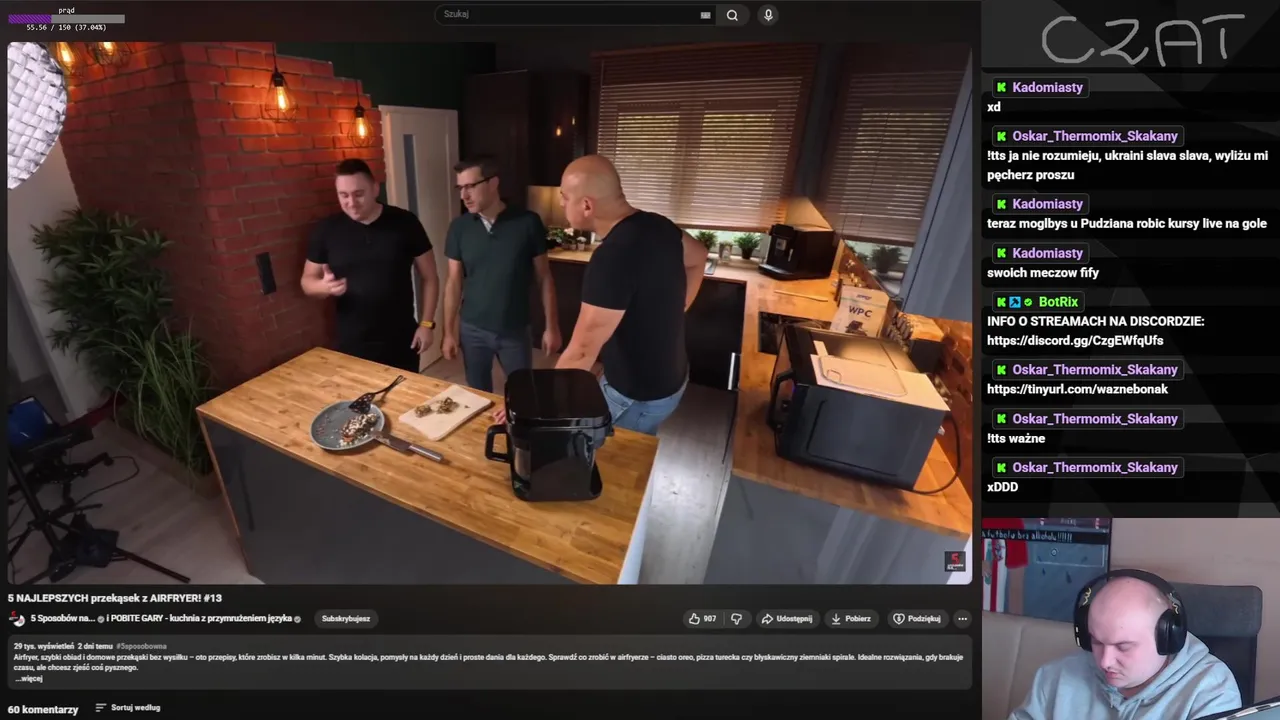Click the Subskrybujesz subscription button

point(346,619)
